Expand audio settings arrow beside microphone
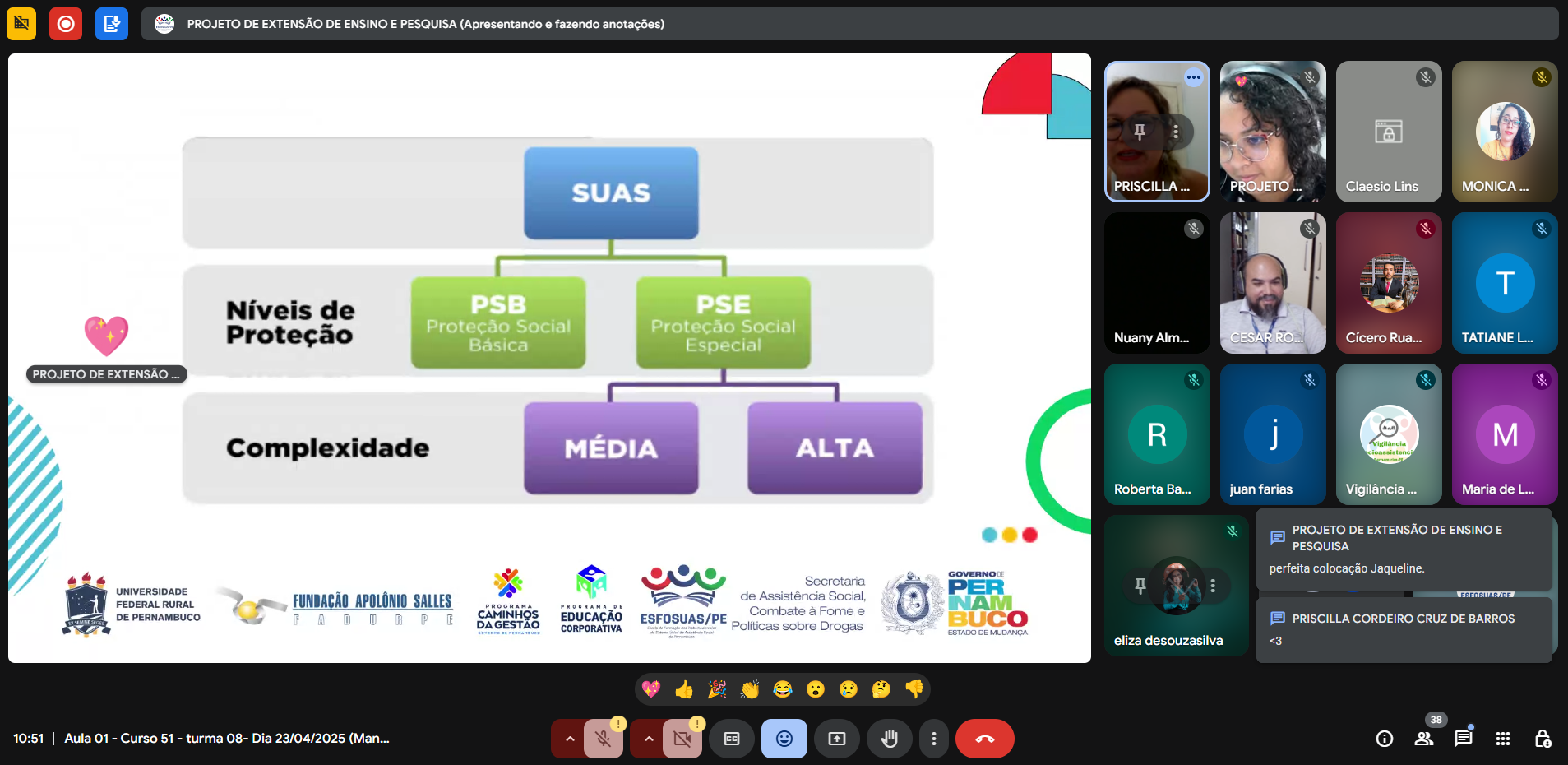This screenshot has height=765, width=1568. point(569,739)
